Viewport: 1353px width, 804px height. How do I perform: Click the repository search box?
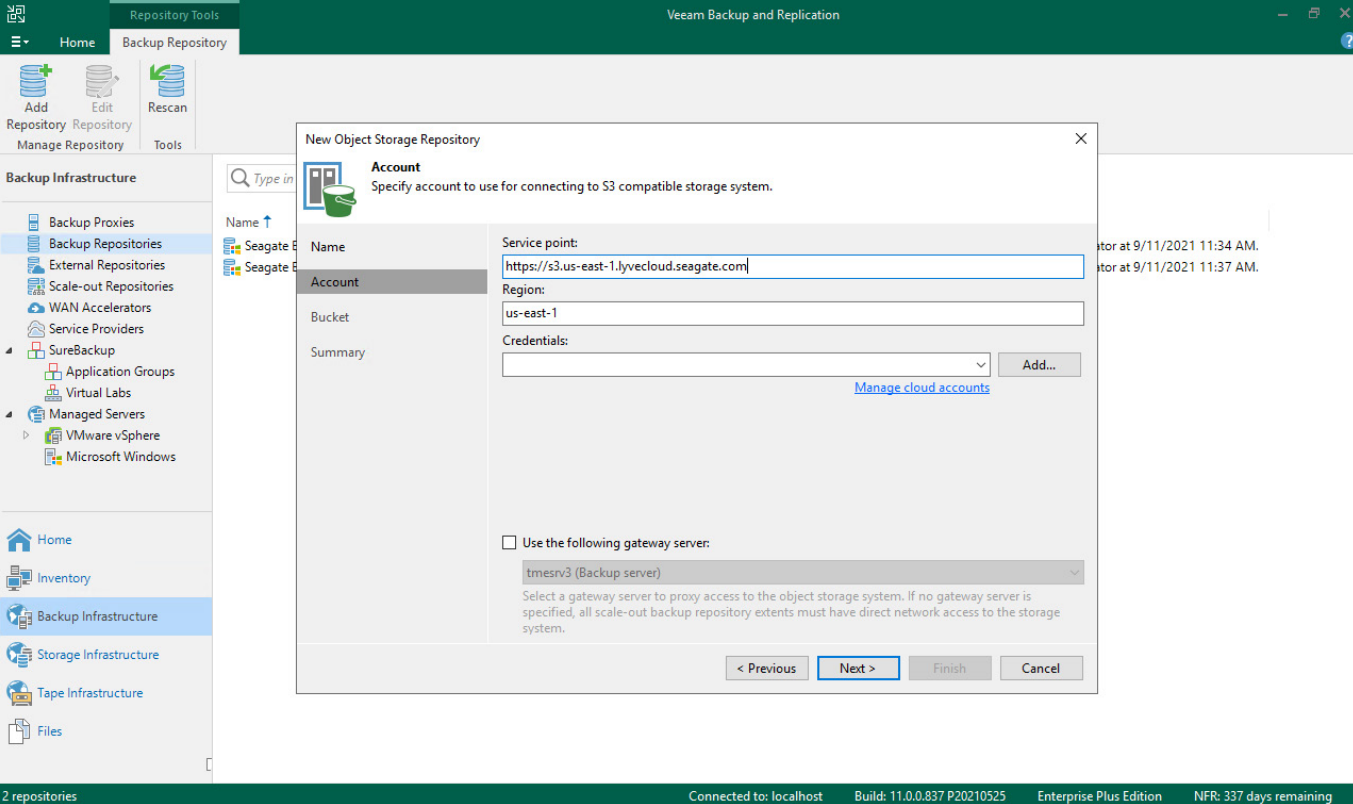tap(262, 179)
